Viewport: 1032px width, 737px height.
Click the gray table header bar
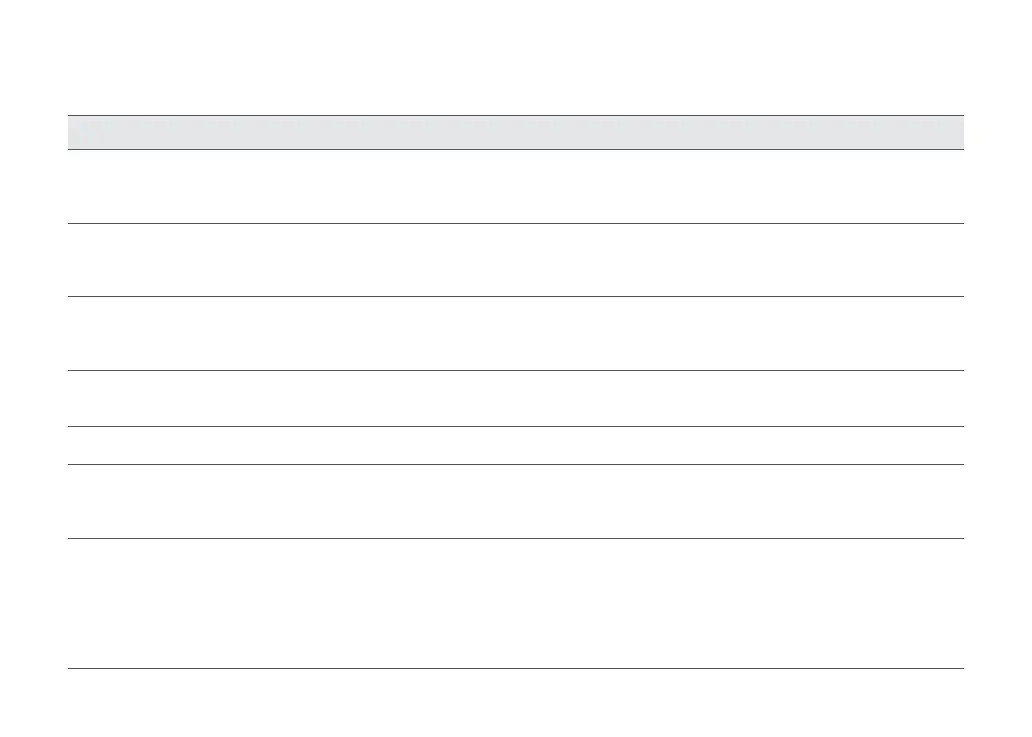516,132
